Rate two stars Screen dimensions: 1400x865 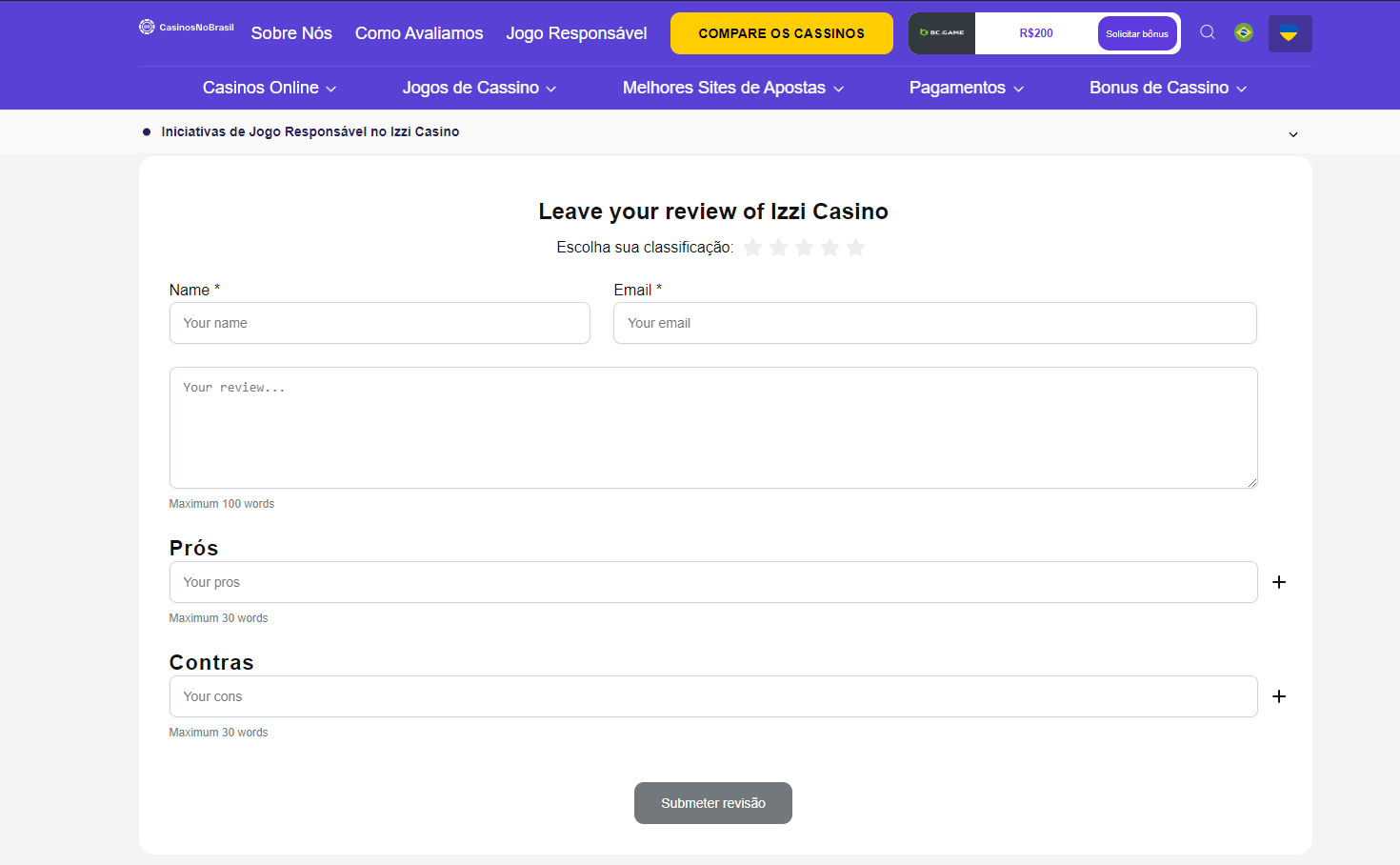pyautogui.click(x=778, y=248)
